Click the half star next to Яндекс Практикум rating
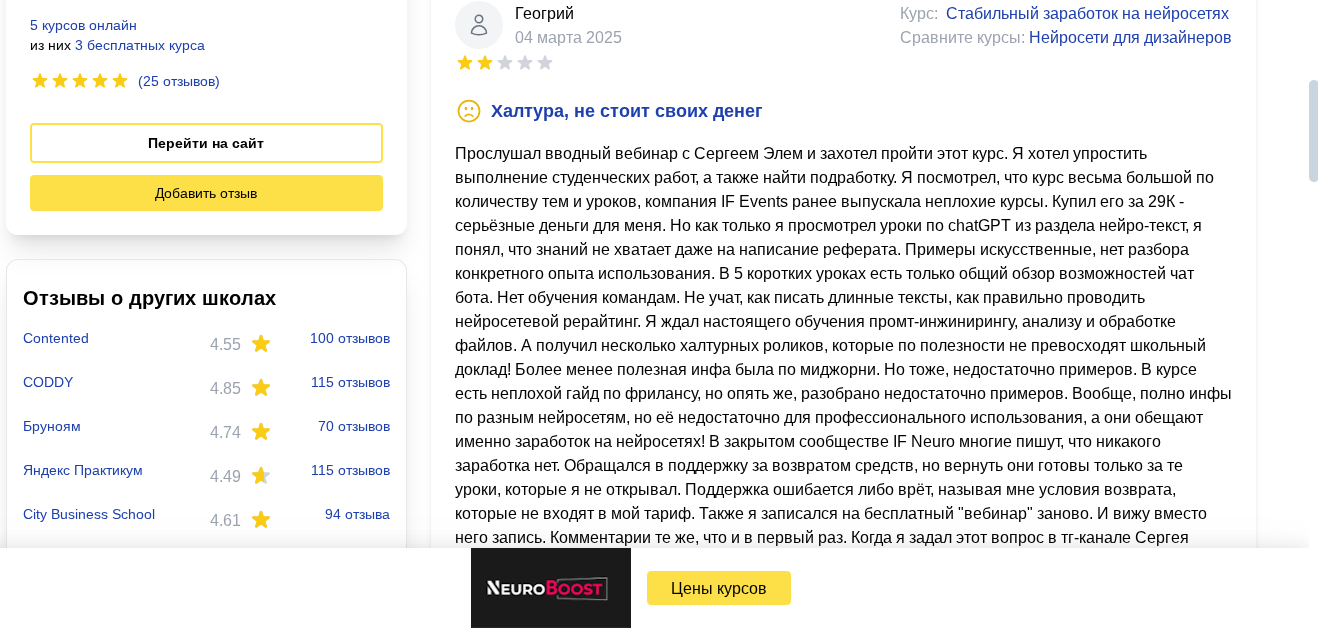 [x=261, y=476]
